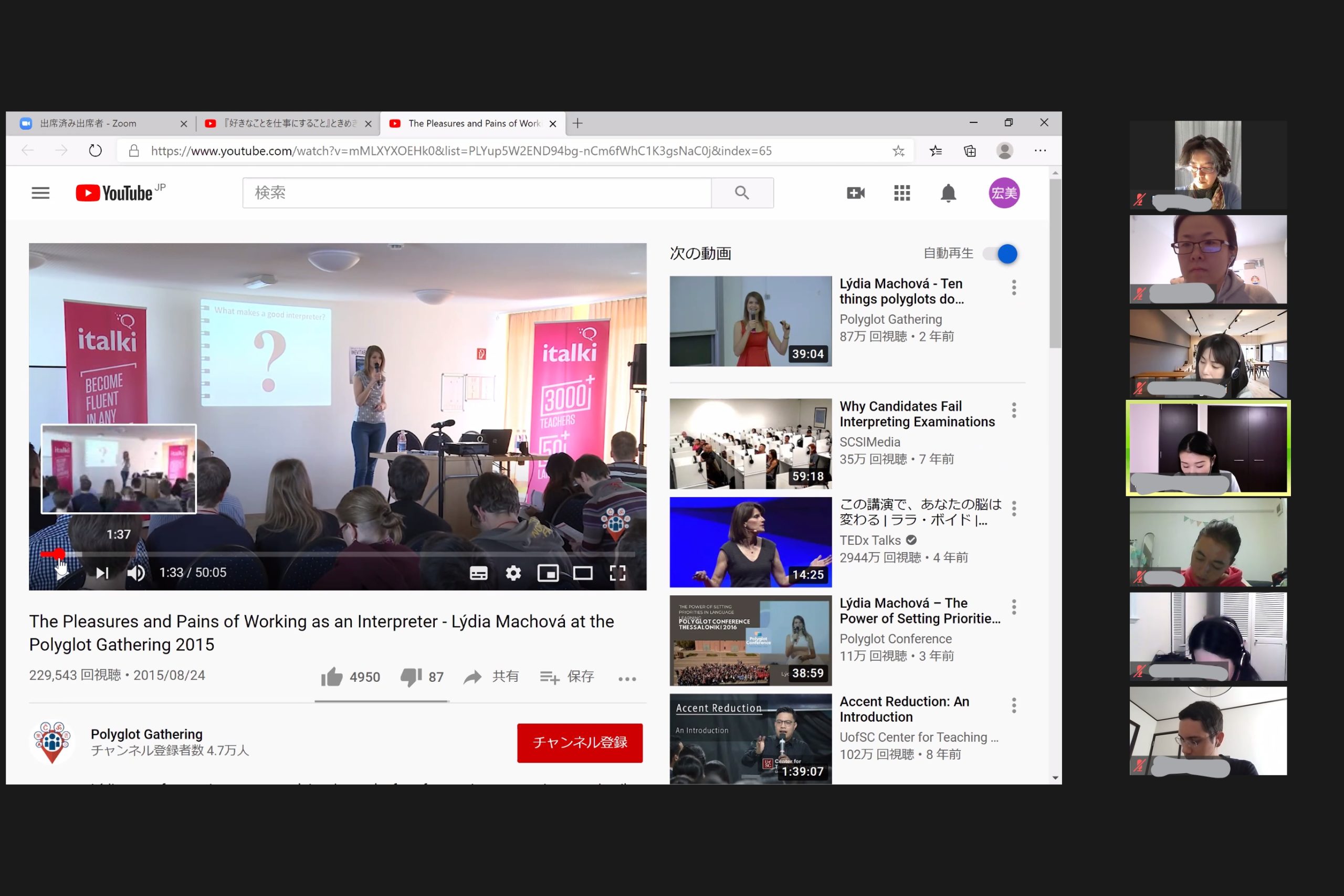Like the video (4950 thumbs up)
The width and height of the screenshot is (1344, 896).
(350, 677)
